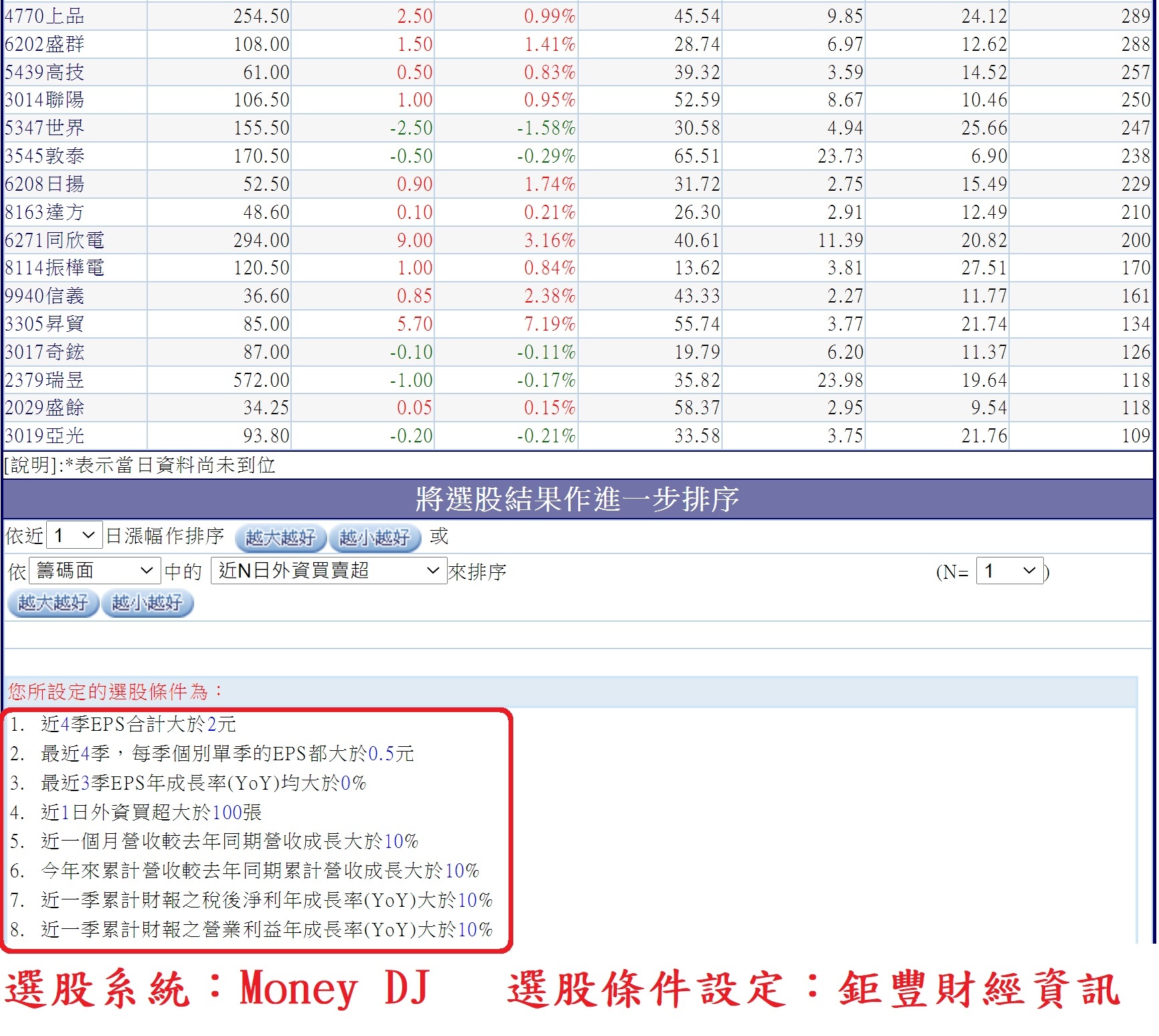Open stock link 5347世界
This screenshot has width=1159, height=1036.
[x=45, y=128]
